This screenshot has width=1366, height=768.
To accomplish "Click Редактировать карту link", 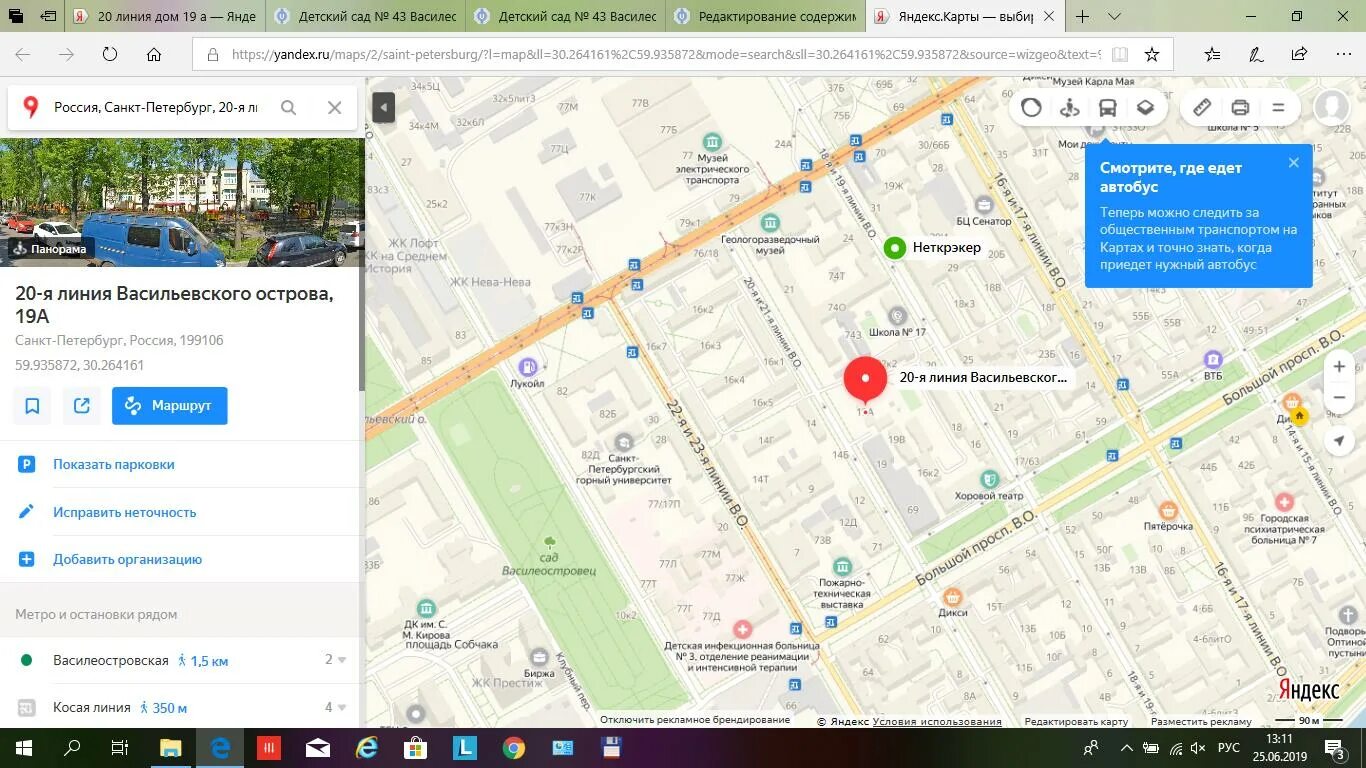I will pos(1076,721).
